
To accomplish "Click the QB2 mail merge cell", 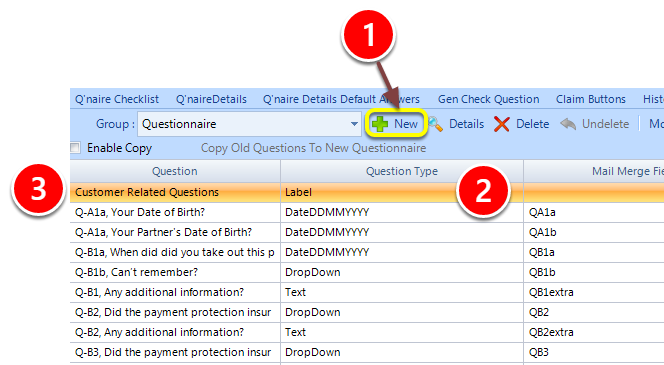I will coord(594,312).
